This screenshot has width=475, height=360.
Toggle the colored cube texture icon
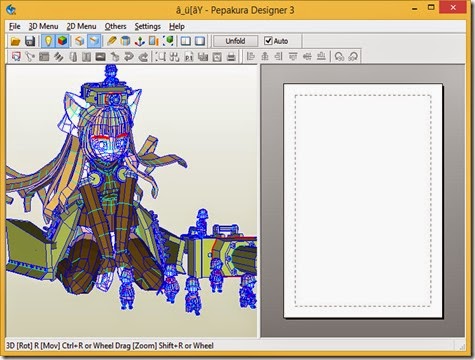pos(62,41)
